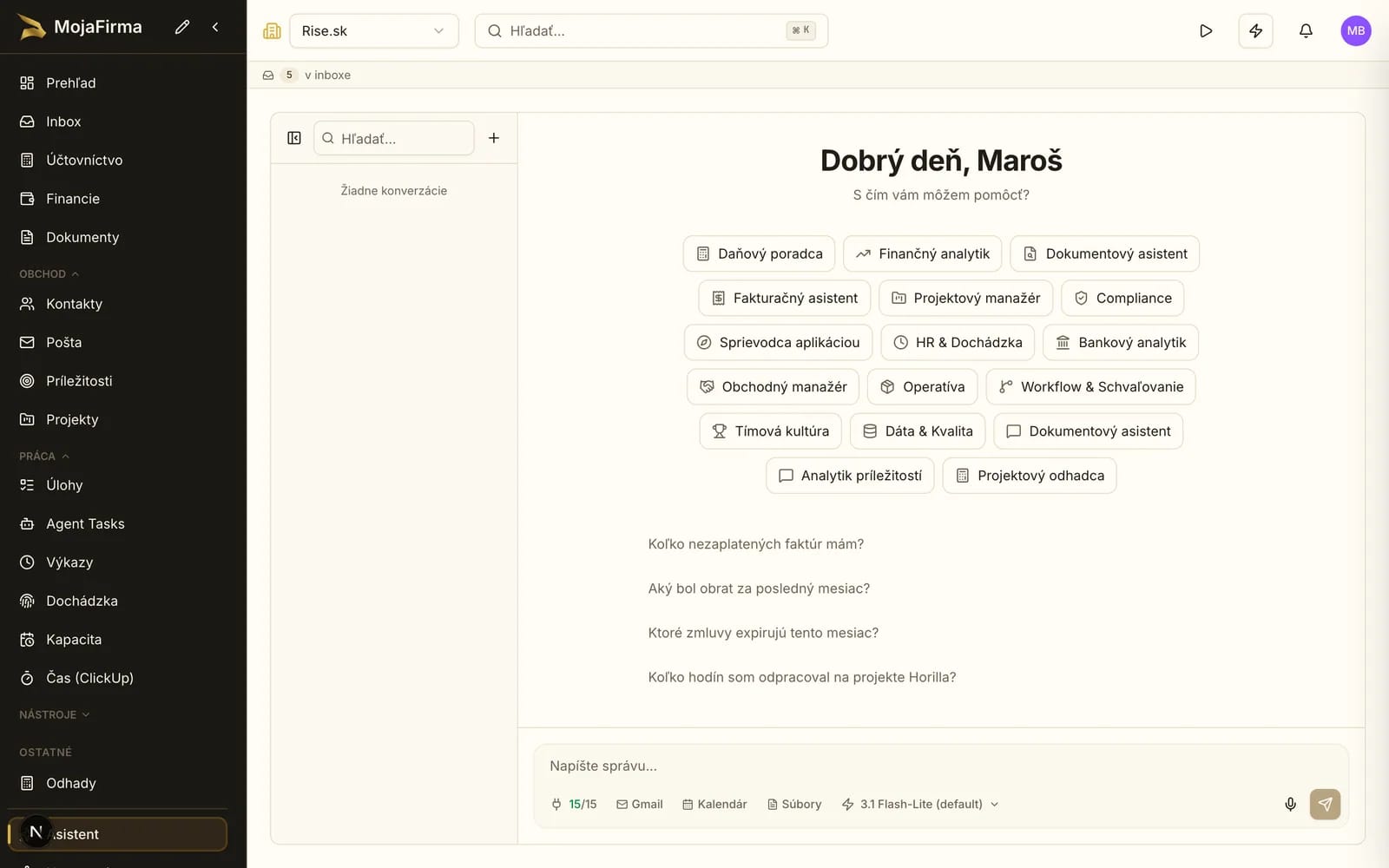The width and height of the screenshot is (1389, 868).
Task: Ask 'Koľko nezaplatených faktúr mám?'
Action: coord(756,543)
